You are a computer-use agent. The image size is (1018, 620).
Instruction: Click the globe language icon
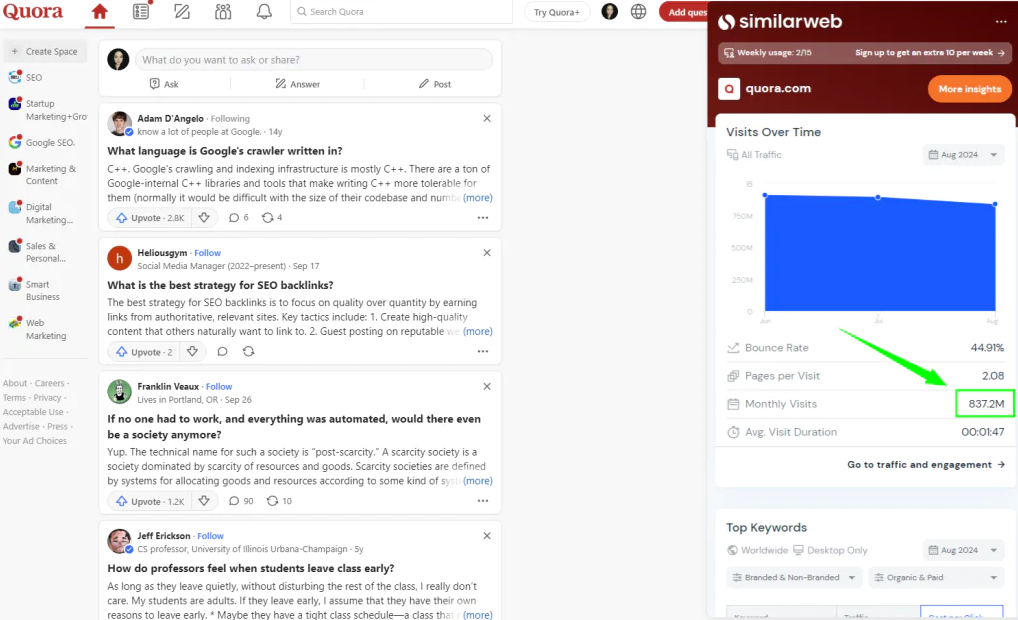tap(638, 12)
